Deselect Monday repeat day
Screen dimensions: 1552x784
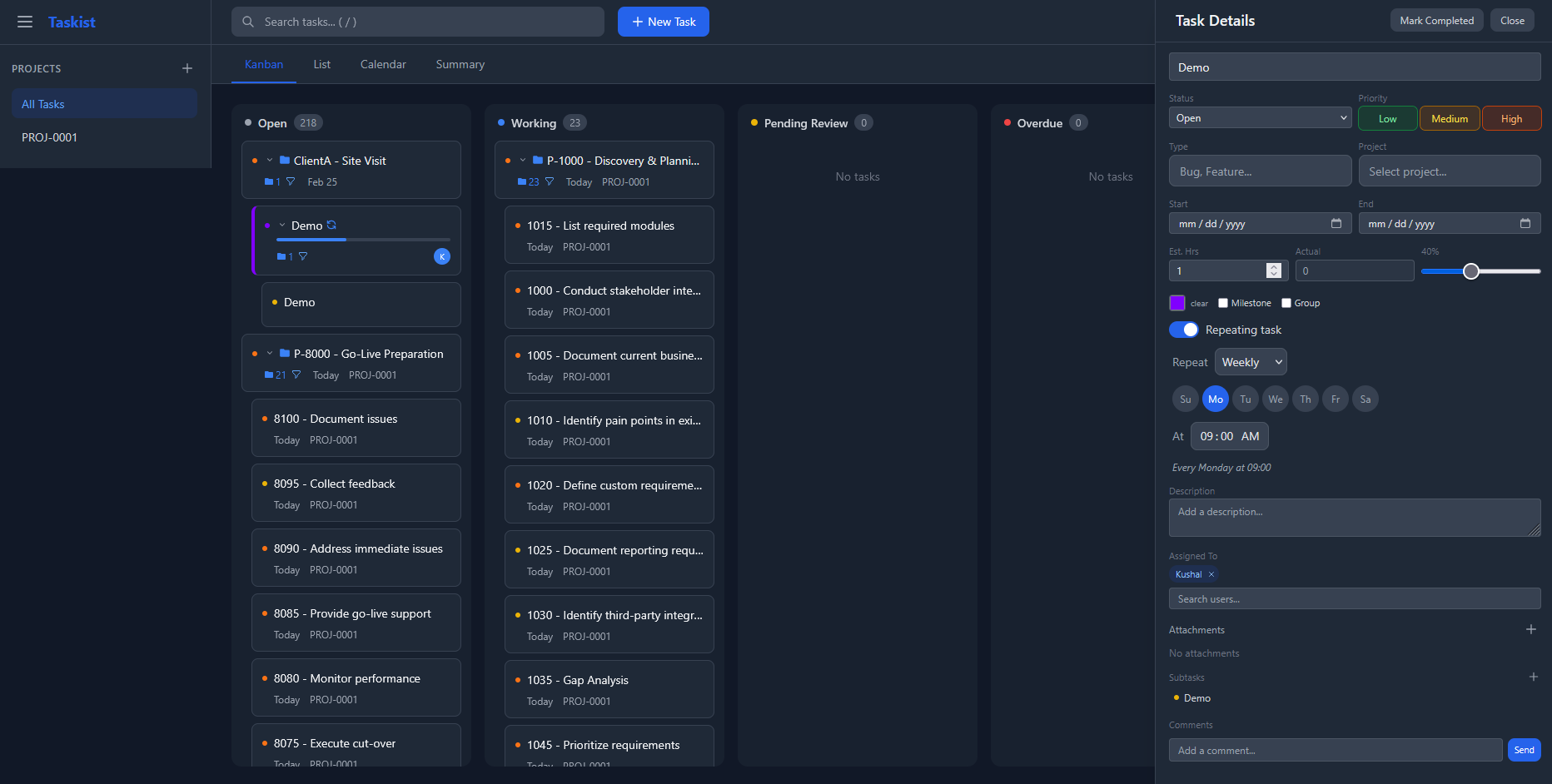1216,399
